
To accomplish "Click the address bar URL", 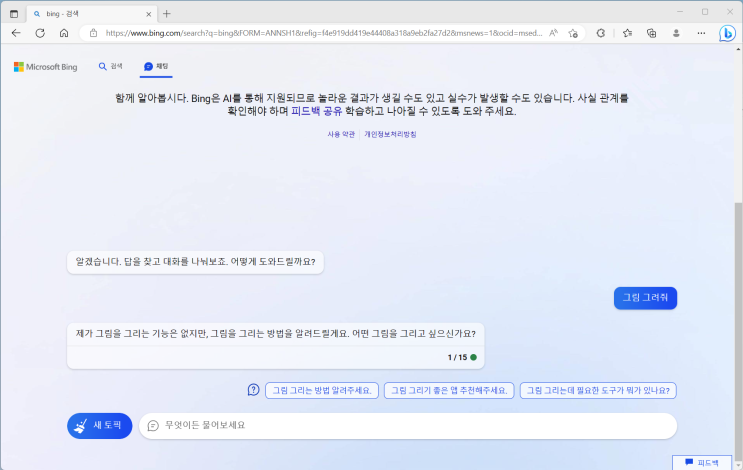I will (324, 33).
